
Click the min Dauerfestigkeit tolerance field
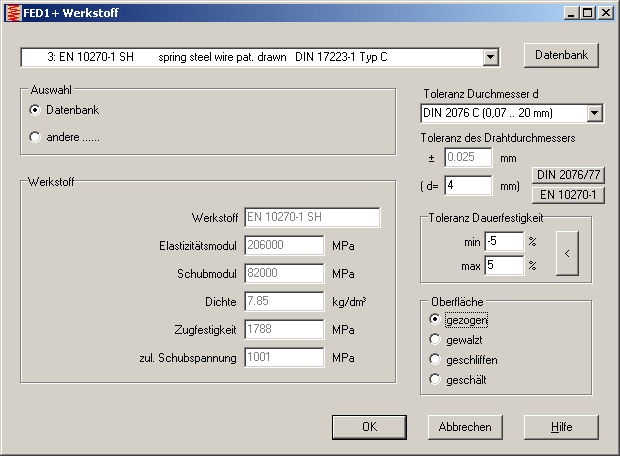tap(504, 241)
